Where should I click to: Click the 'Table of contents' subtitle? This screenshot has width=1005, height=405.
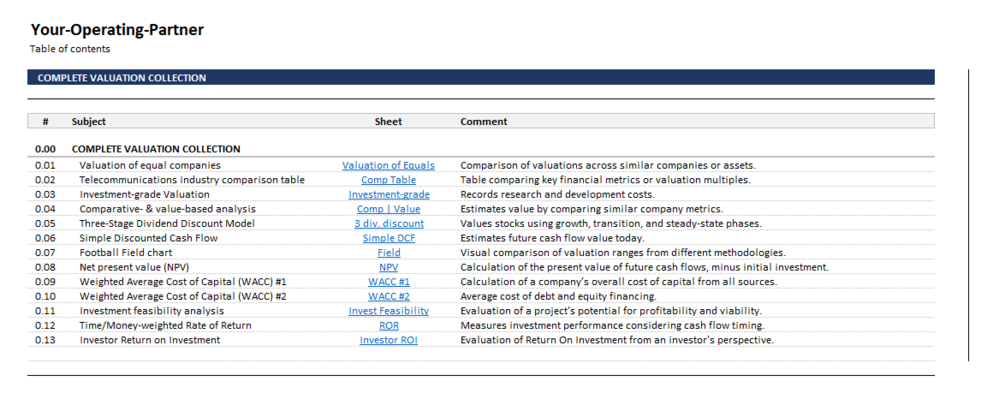coord(70,49)
